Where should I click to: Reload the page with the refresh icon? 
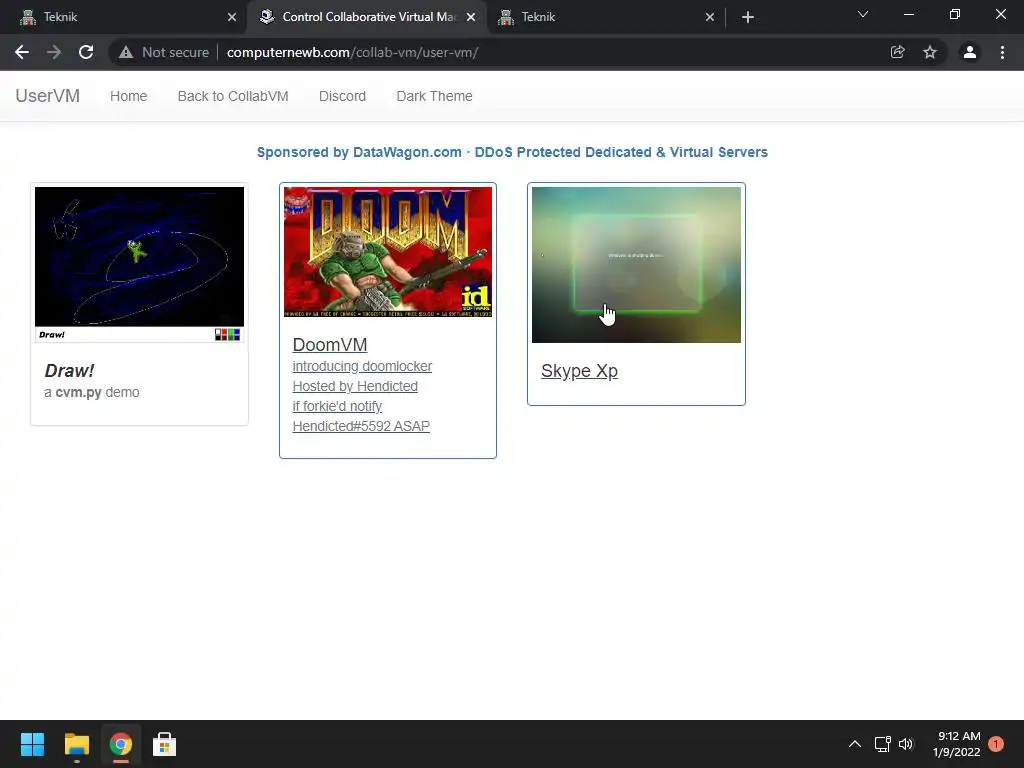[86, 52]
